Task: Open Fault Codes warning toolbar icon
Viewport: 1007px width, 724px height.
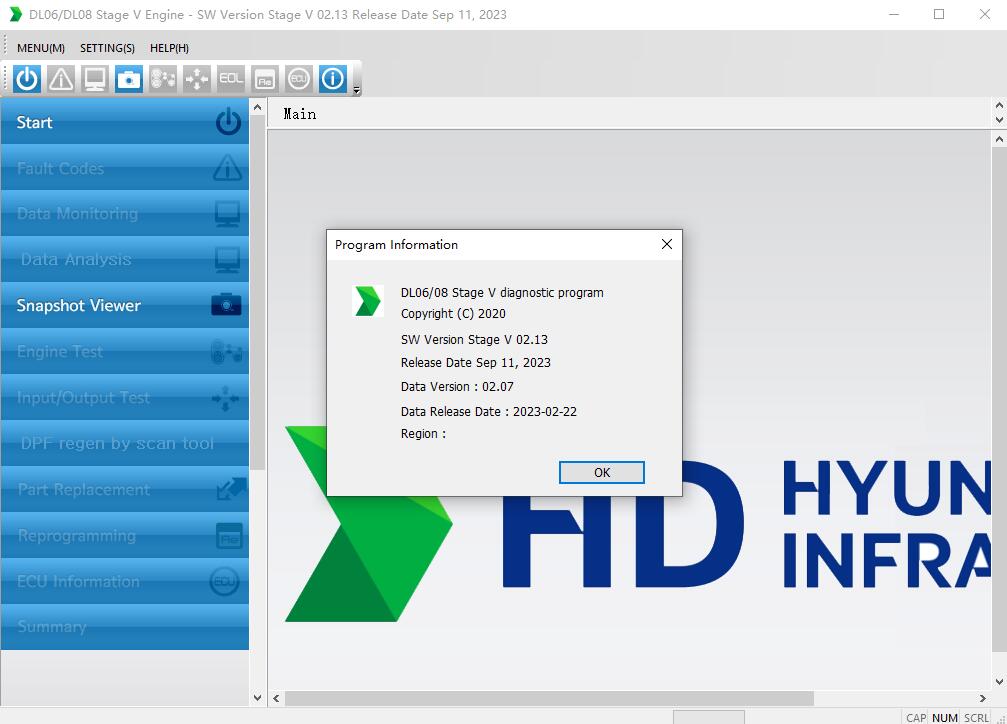Action: pyautogui.click(x=61, y=79)
